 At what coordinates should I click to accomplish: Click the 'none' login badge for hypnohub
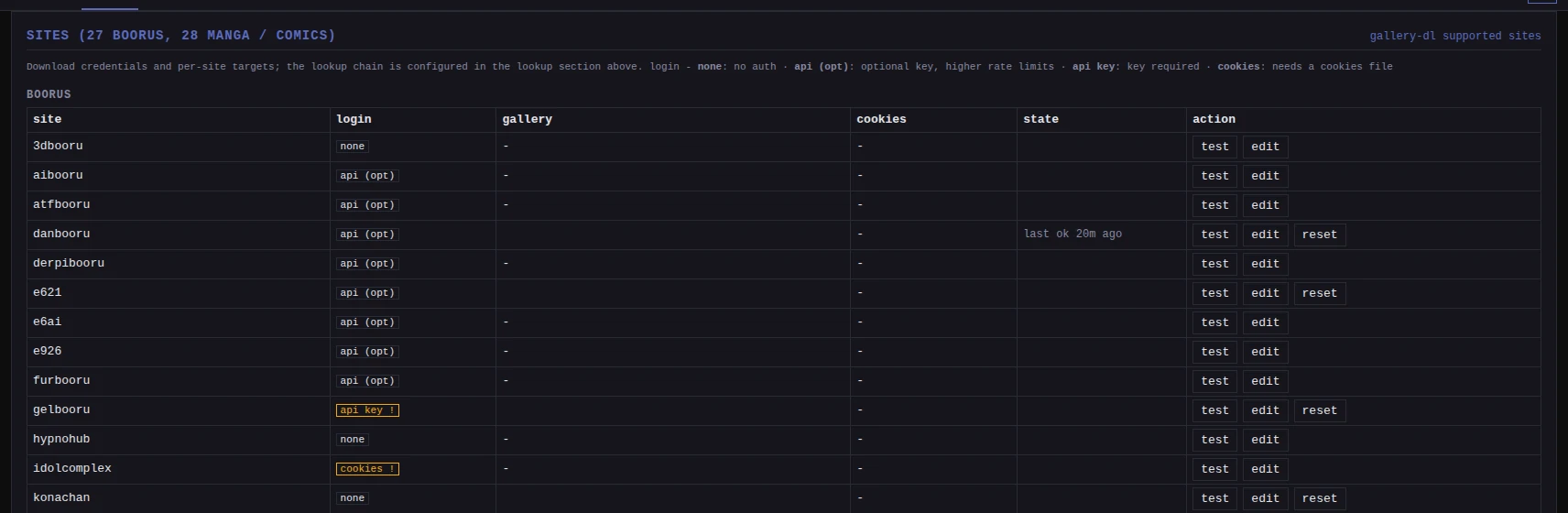pyautogui.click(x=353, y=440)
